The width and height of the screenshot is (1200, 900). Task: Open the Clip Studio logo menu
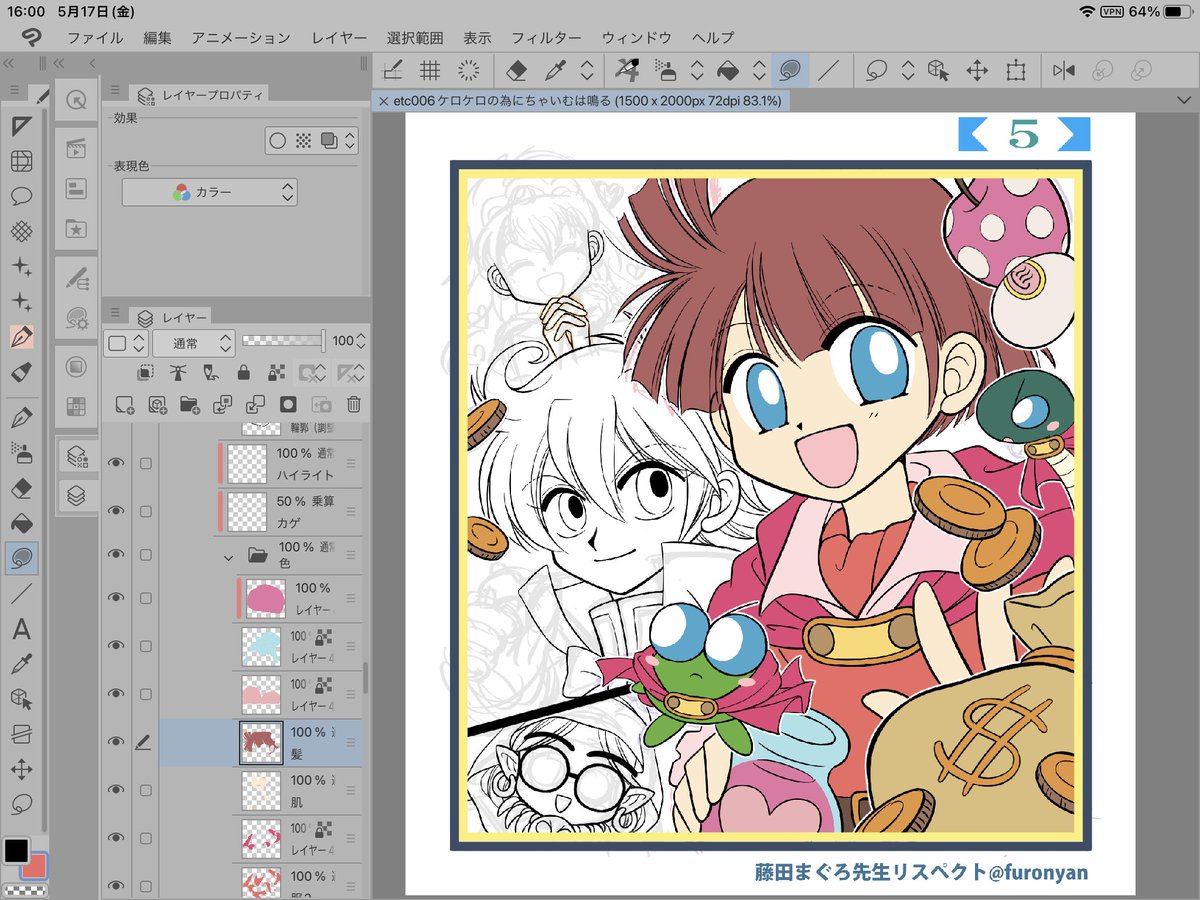pos(33,38)
